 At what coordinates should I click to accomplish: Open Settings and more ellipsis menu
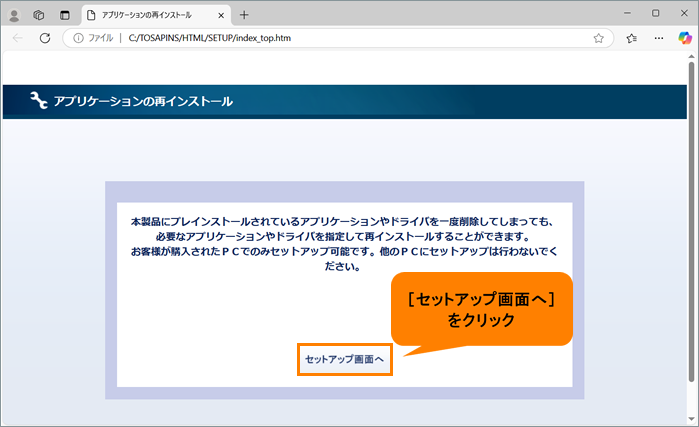pos(658,38)
